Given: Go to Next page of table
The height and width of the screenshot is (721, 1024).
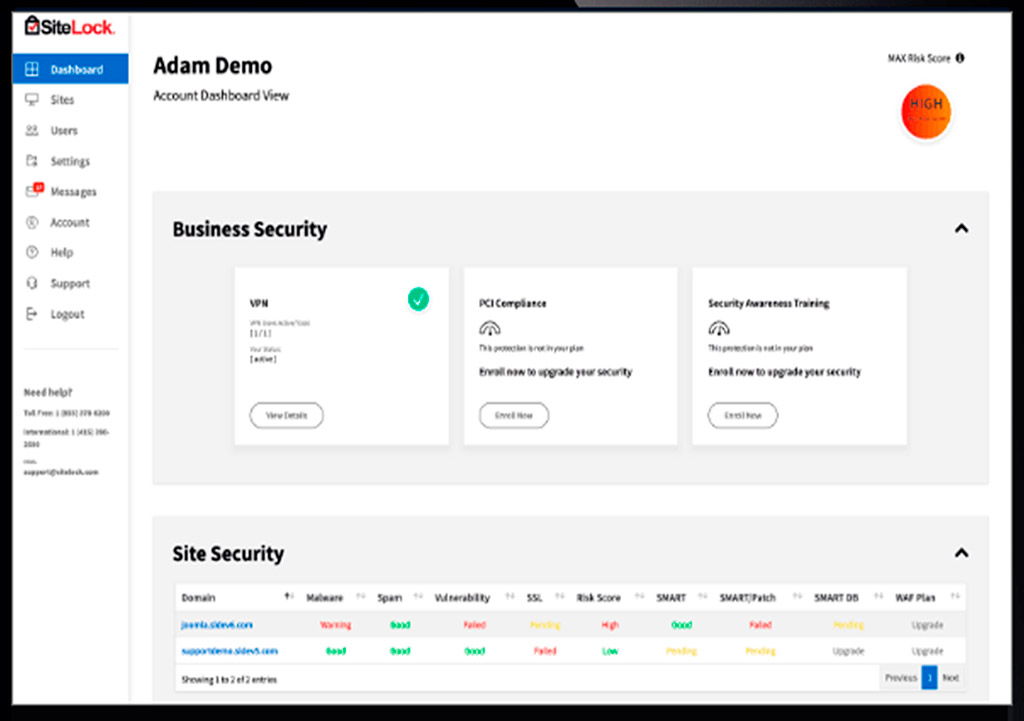Looking at the screenshot, I should click(x=950, y=678).
